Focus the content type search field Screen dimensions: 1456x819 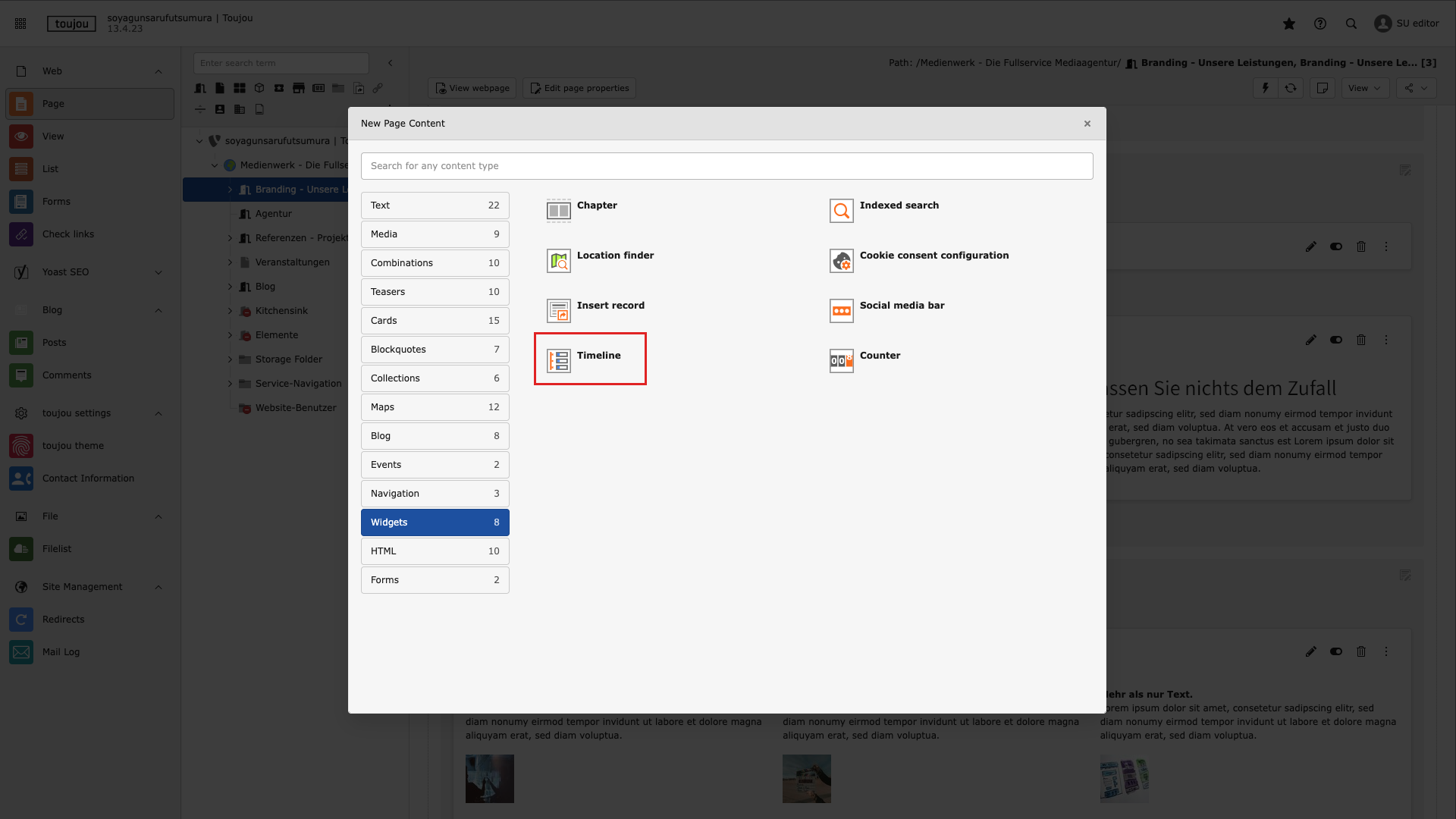tap(726, 166)
